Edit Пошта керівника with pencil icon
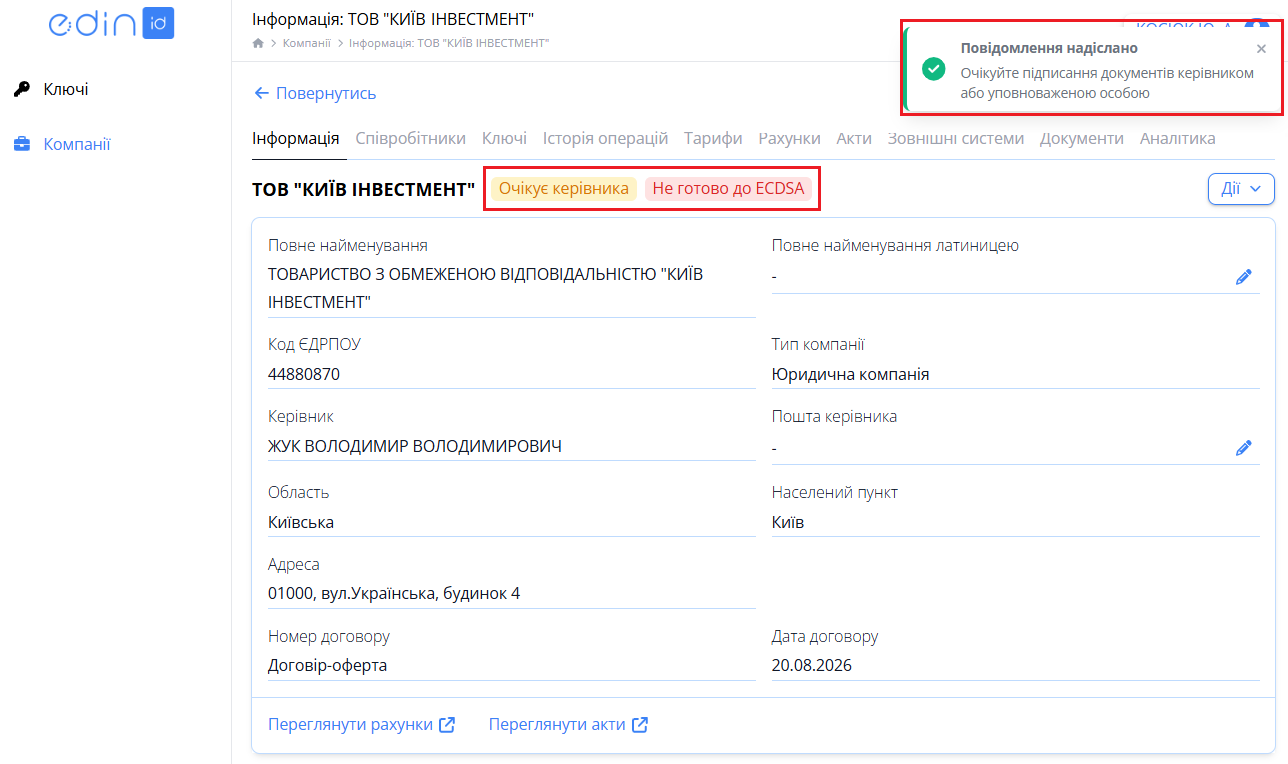The width and height of the screenshot is (1288, 764). coord(1244,448)
